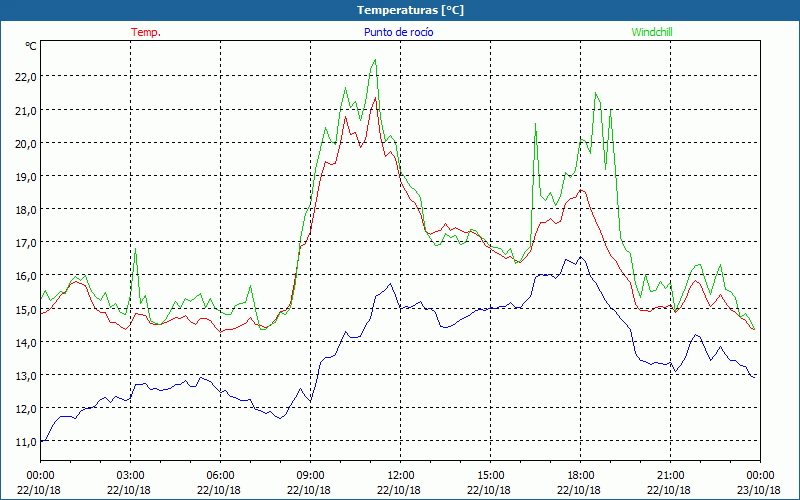The width and height of the screenshot is (800, 500).
Task: Click the 20,0 y-axis value
Action: pyautogui.click(x=26, y=143)
